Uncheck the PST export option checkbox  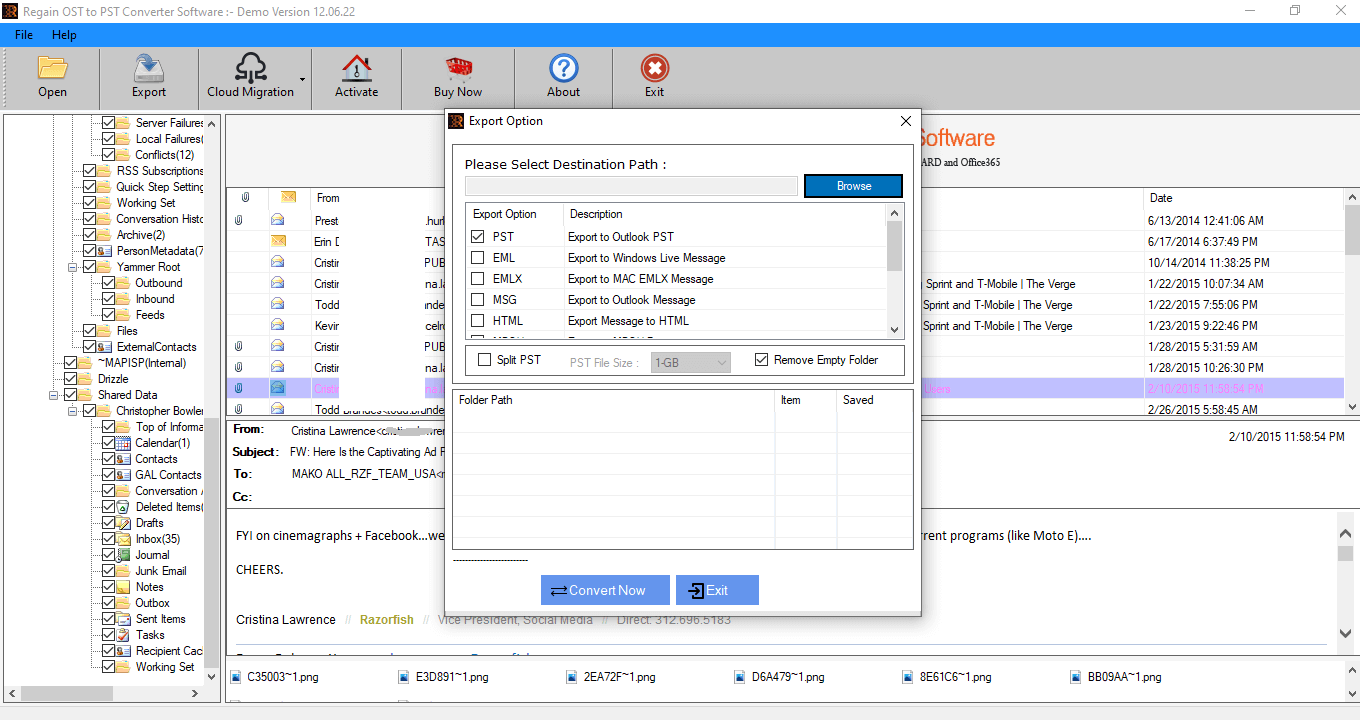click(478, 237)
